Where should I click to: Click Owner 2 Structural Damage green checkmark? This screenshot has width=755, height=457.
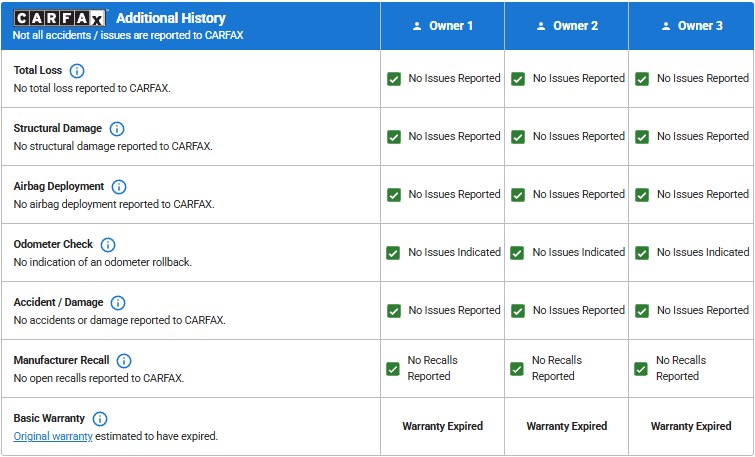coord(518,137)
